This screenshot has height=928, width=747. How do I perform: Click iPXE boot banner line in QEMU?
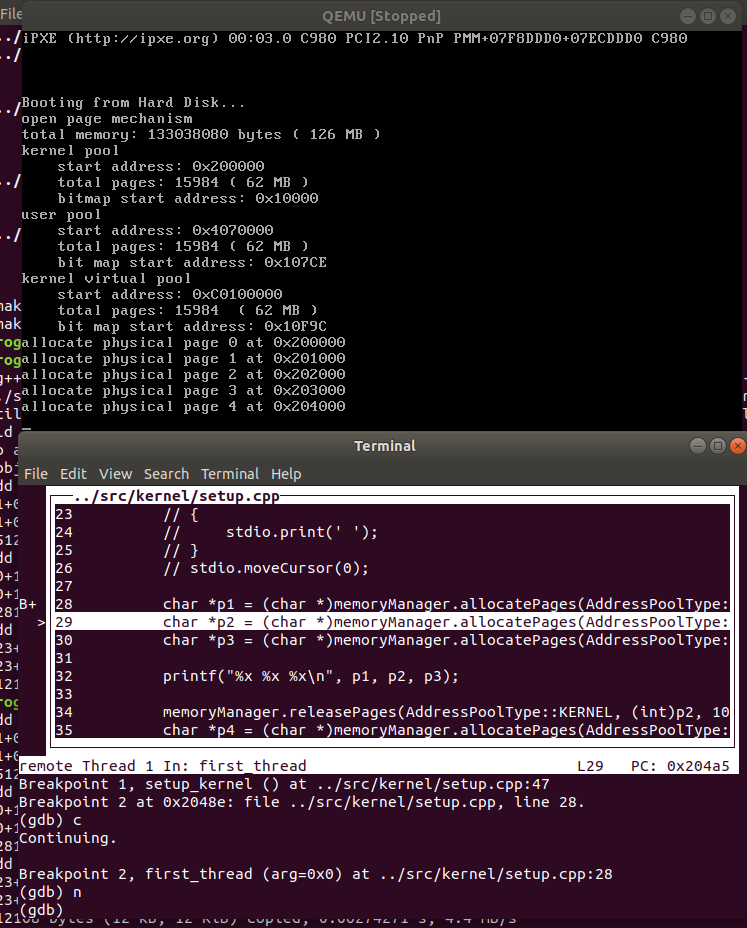355,38
